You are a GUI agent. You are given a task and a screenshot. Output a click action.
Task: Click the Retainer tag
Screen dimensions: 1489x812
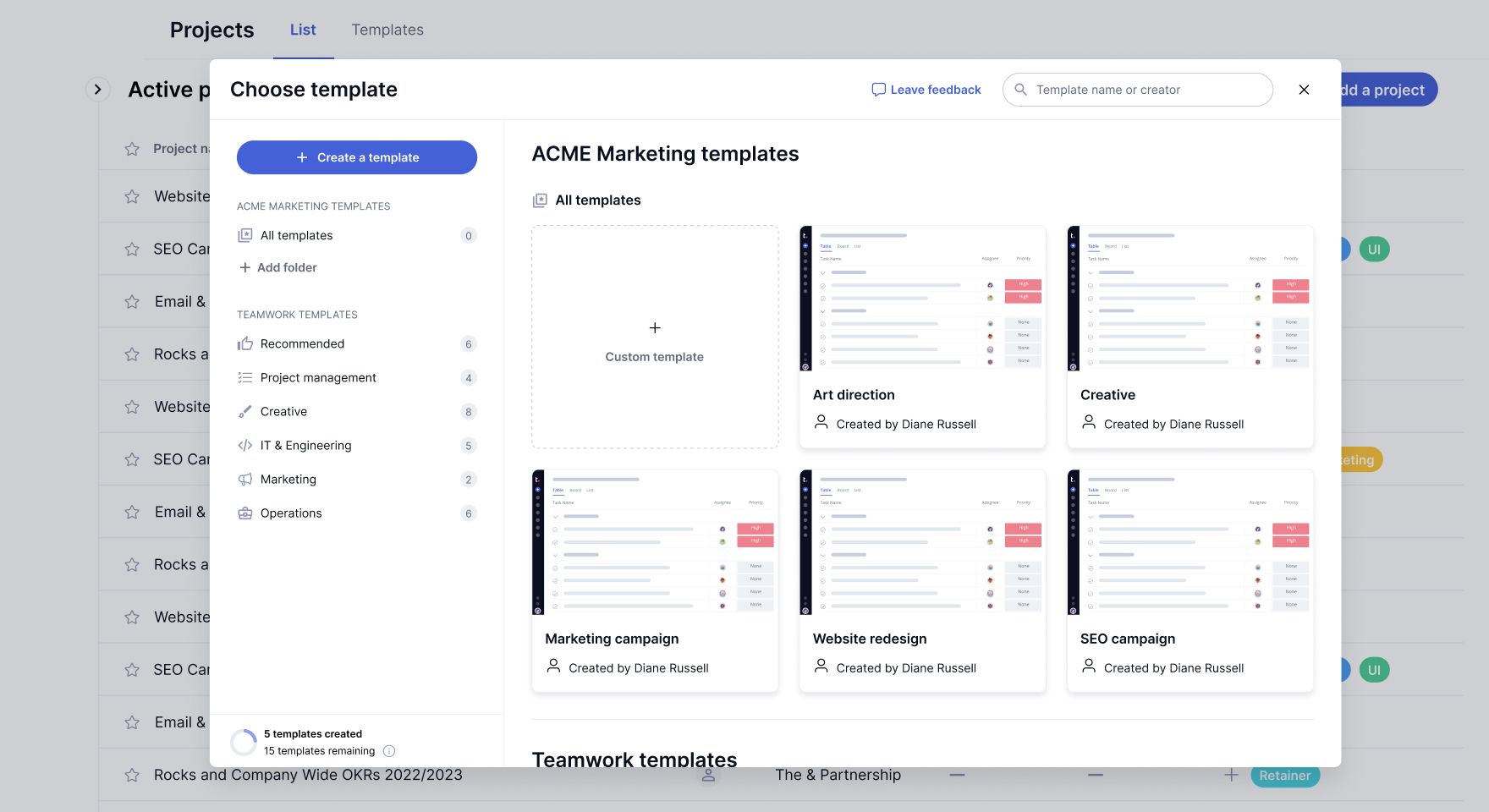1285,776
